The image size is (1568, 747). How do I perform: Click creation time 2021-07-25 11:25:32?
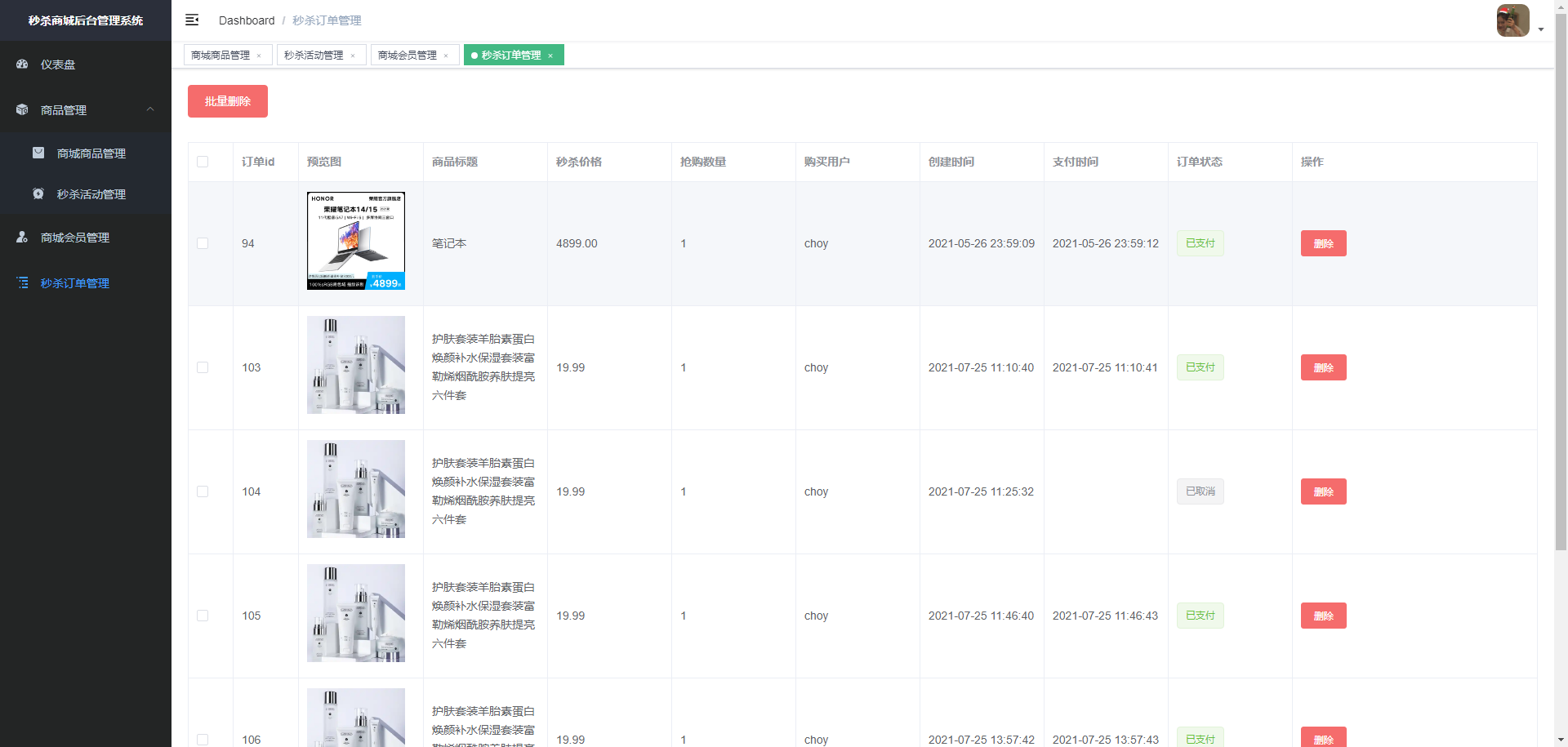coord(981,491)
